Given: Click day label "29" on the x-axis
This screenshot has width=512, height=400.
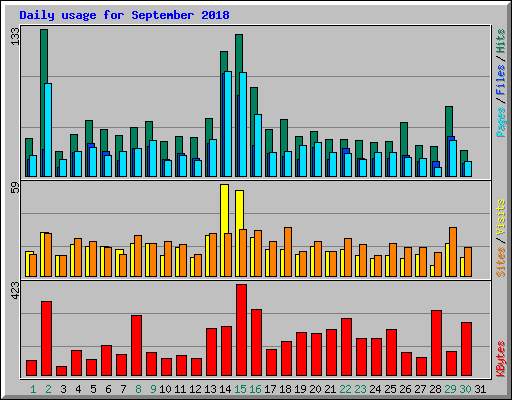Looking at the screenshot, I should tap(450, 389).
